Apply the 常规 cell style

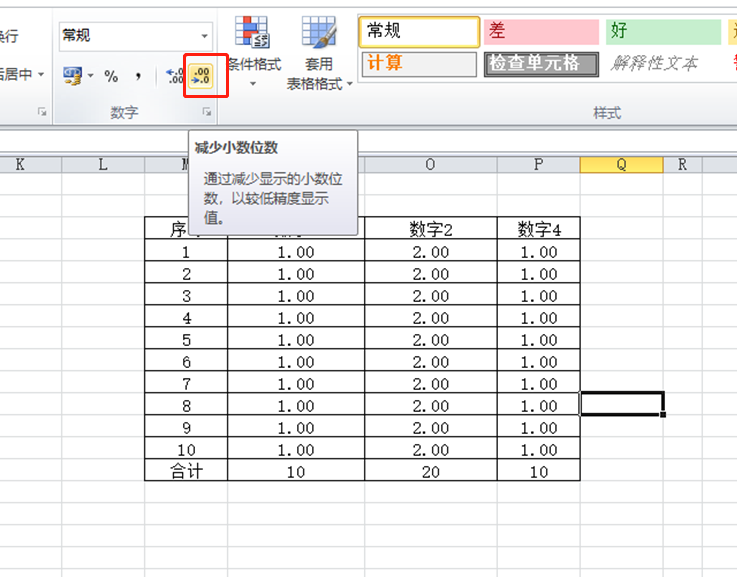tap(419, 31)
